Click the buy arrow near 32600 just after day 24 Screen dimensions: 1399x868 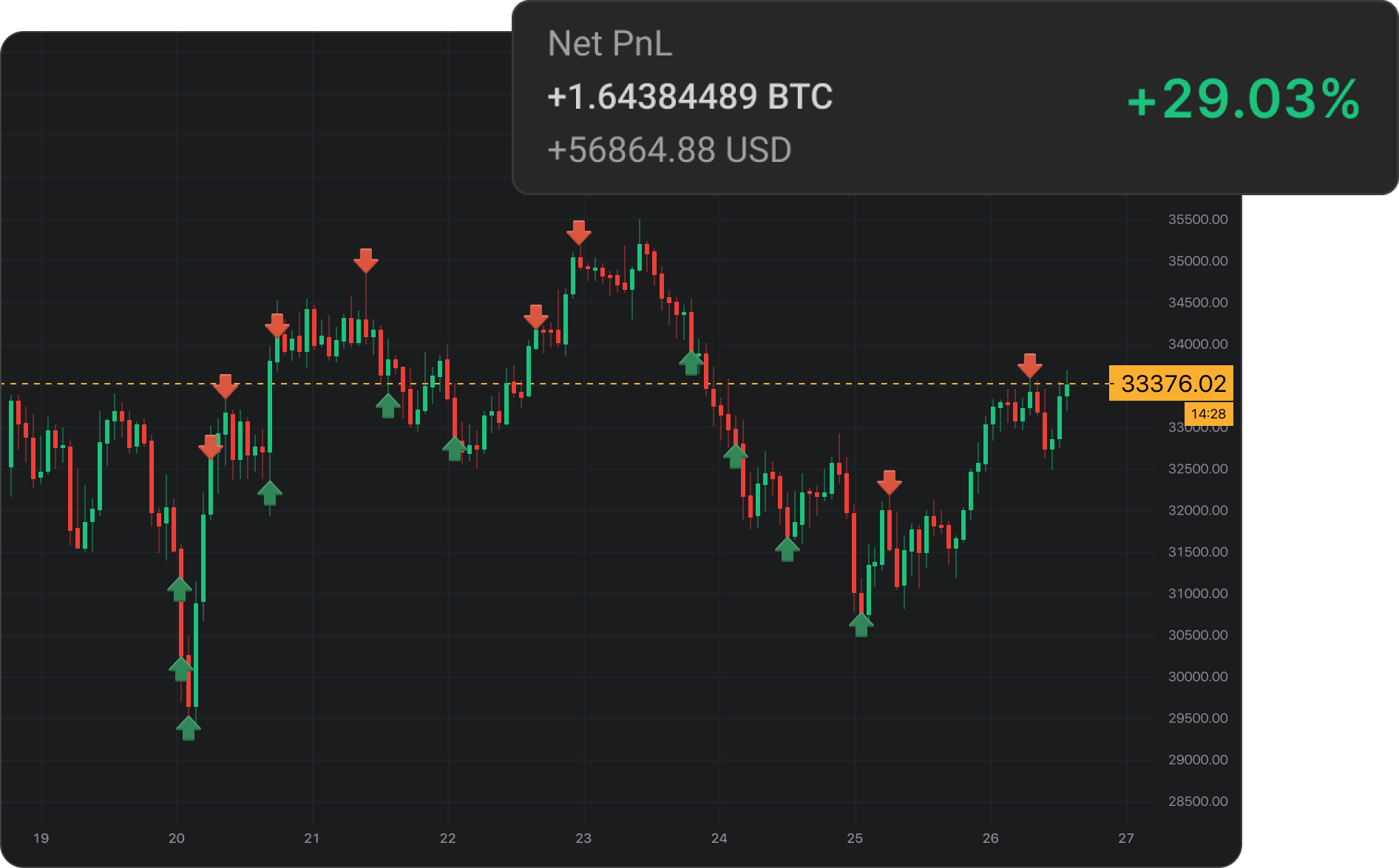pos(736,456)
